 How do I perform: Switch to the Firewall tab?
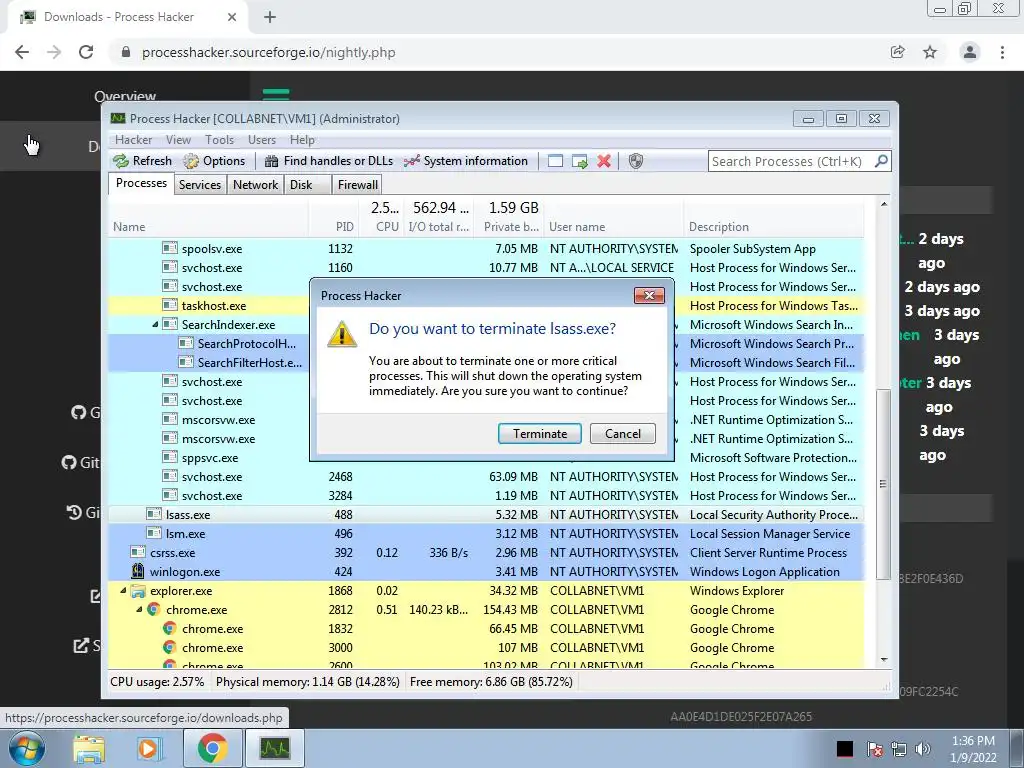(x=357, y=185)
